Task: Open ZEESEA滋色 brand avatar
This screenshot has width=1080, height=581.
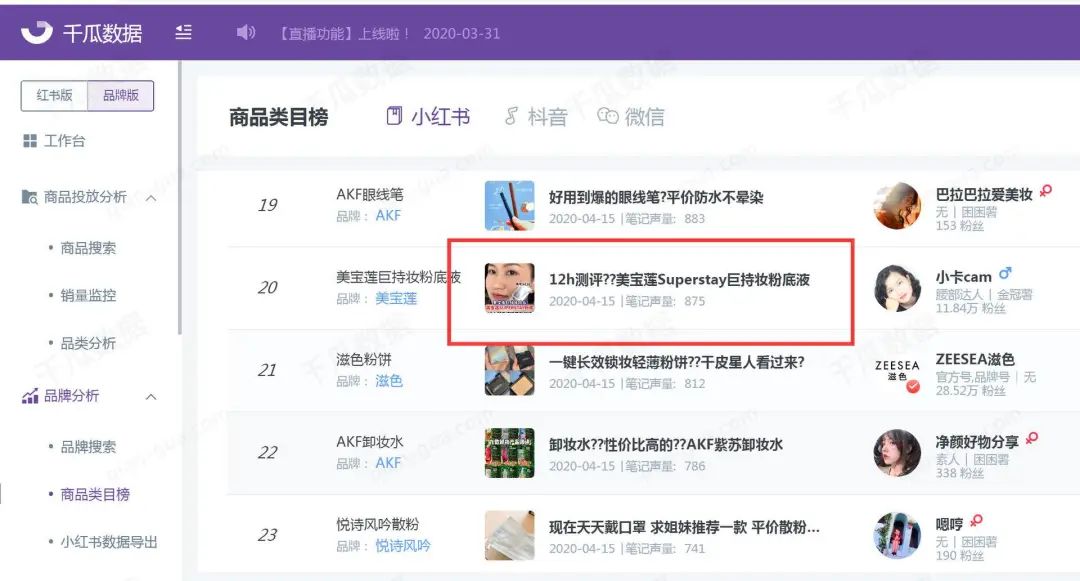Action: (897, 371)
